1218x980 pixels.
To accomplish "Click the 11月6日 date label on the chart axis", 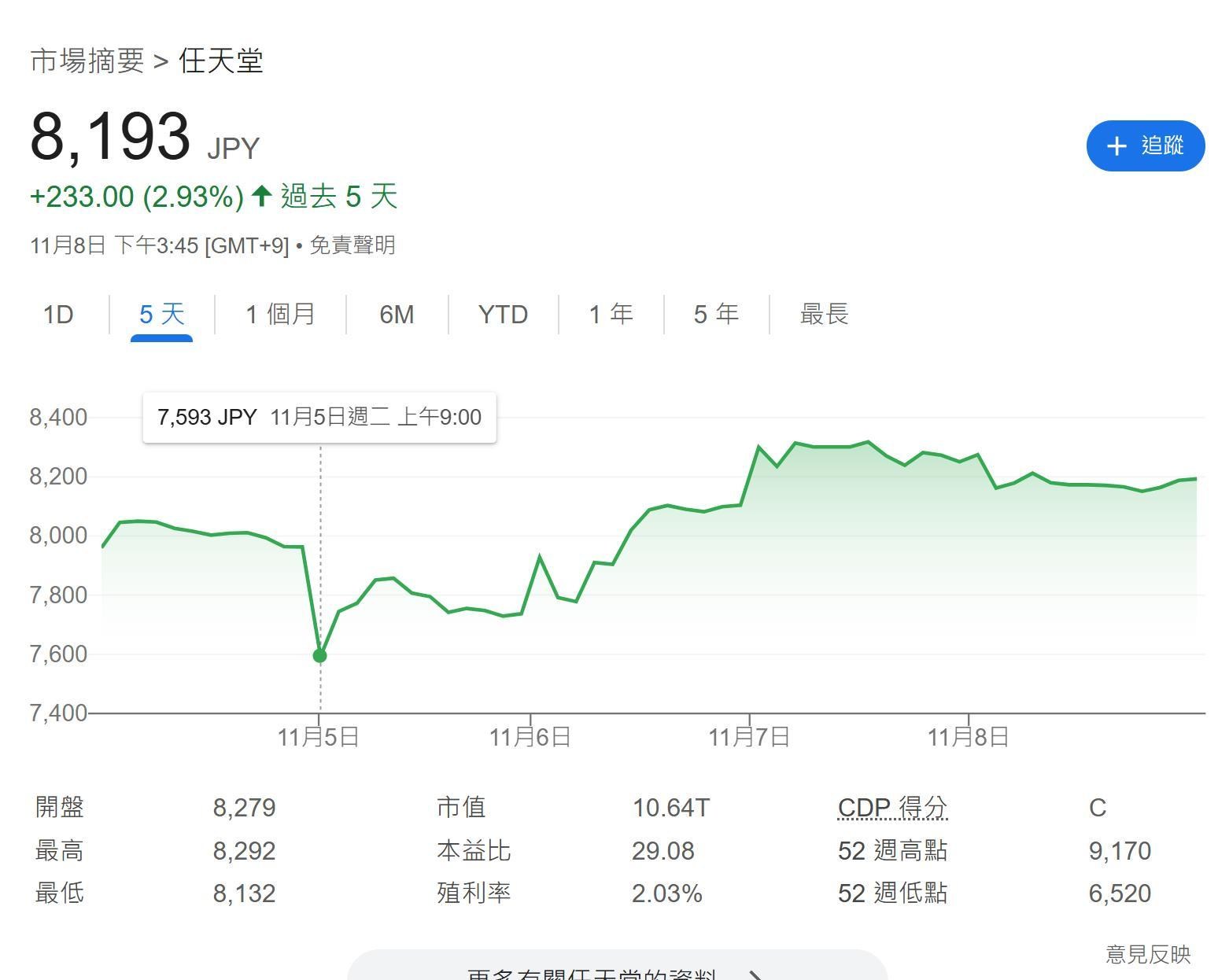I will pyautogui.click(x=530, y=737).
